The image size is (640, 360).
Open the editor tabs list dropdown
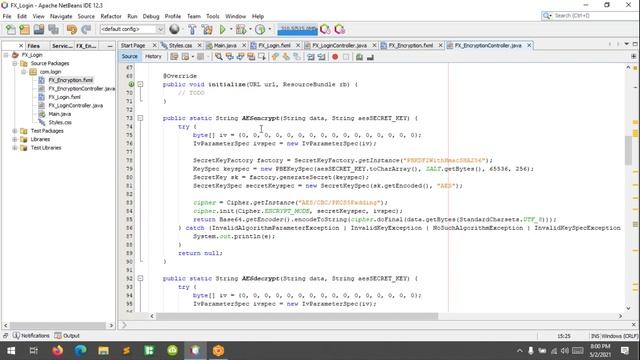pyautogui.click(x=627, y=44)
